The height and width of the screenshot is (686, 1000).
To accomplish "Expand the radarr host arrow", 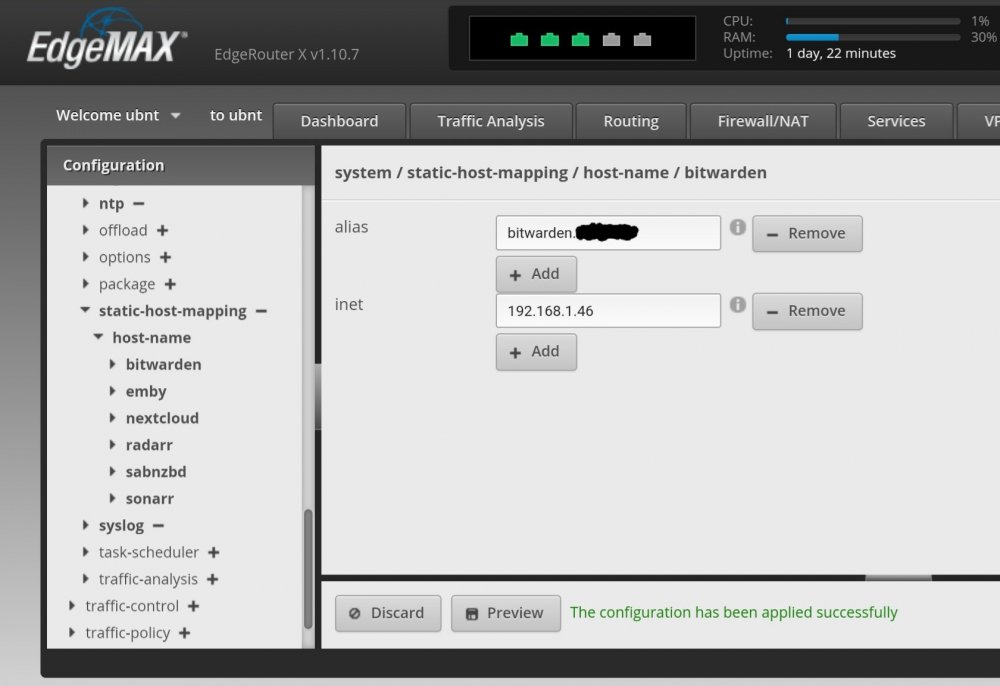I will point(112,444).
